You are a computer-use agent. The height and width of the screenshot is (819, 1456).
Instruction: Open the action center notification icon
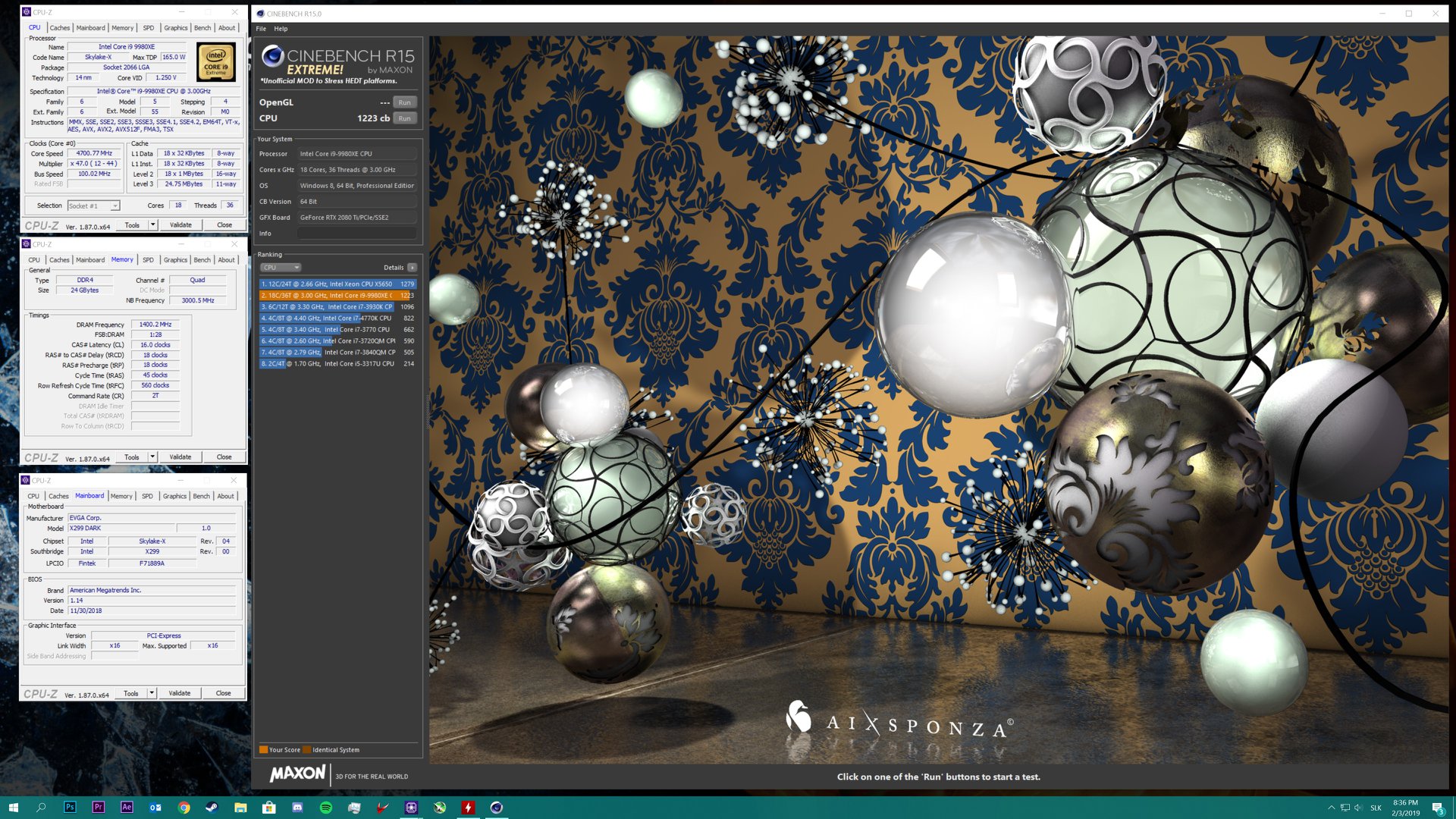point(1437,808)
